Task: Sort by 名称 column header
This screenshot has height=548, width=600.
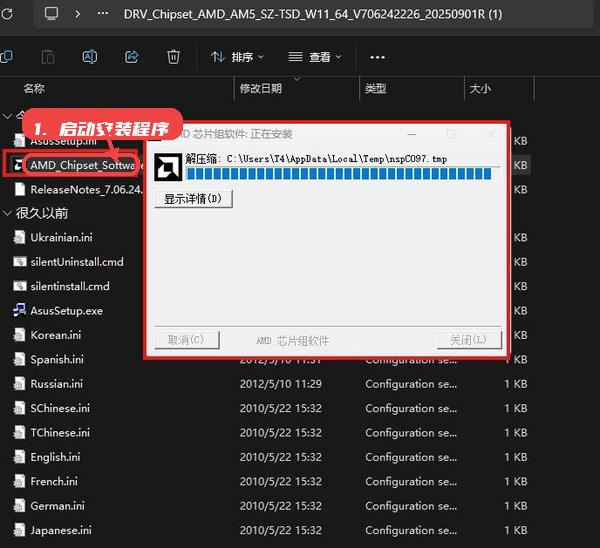Action: coord(34,88)
